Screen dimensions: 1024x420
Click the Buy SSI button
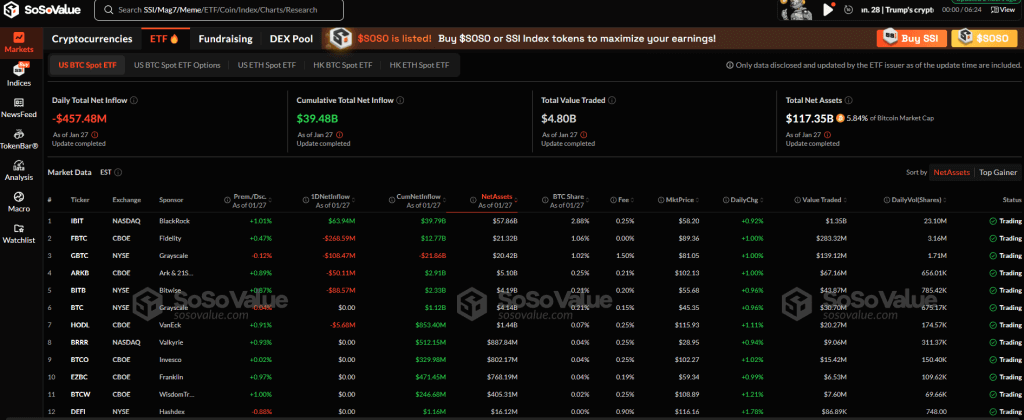pyautogui.click(x=912, y=39)
